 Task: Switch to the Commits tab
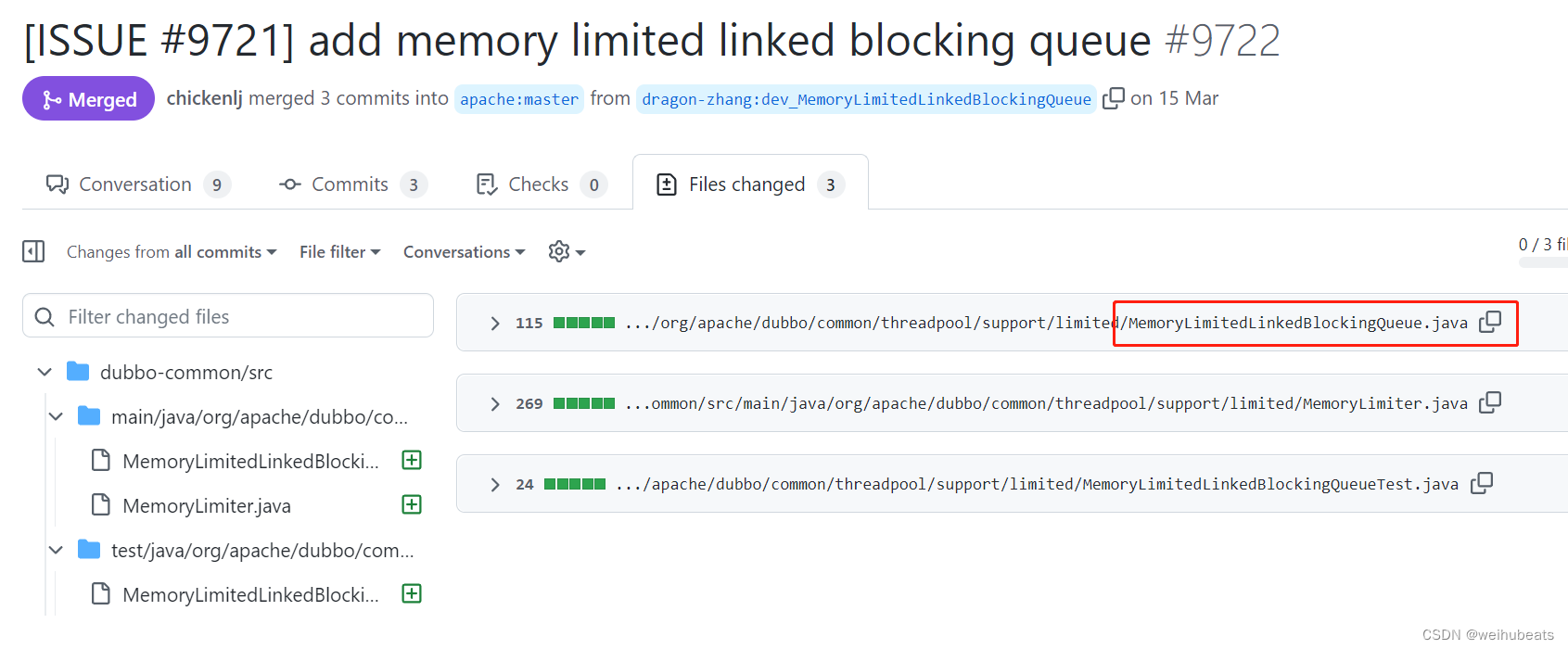tap(352, 184)
